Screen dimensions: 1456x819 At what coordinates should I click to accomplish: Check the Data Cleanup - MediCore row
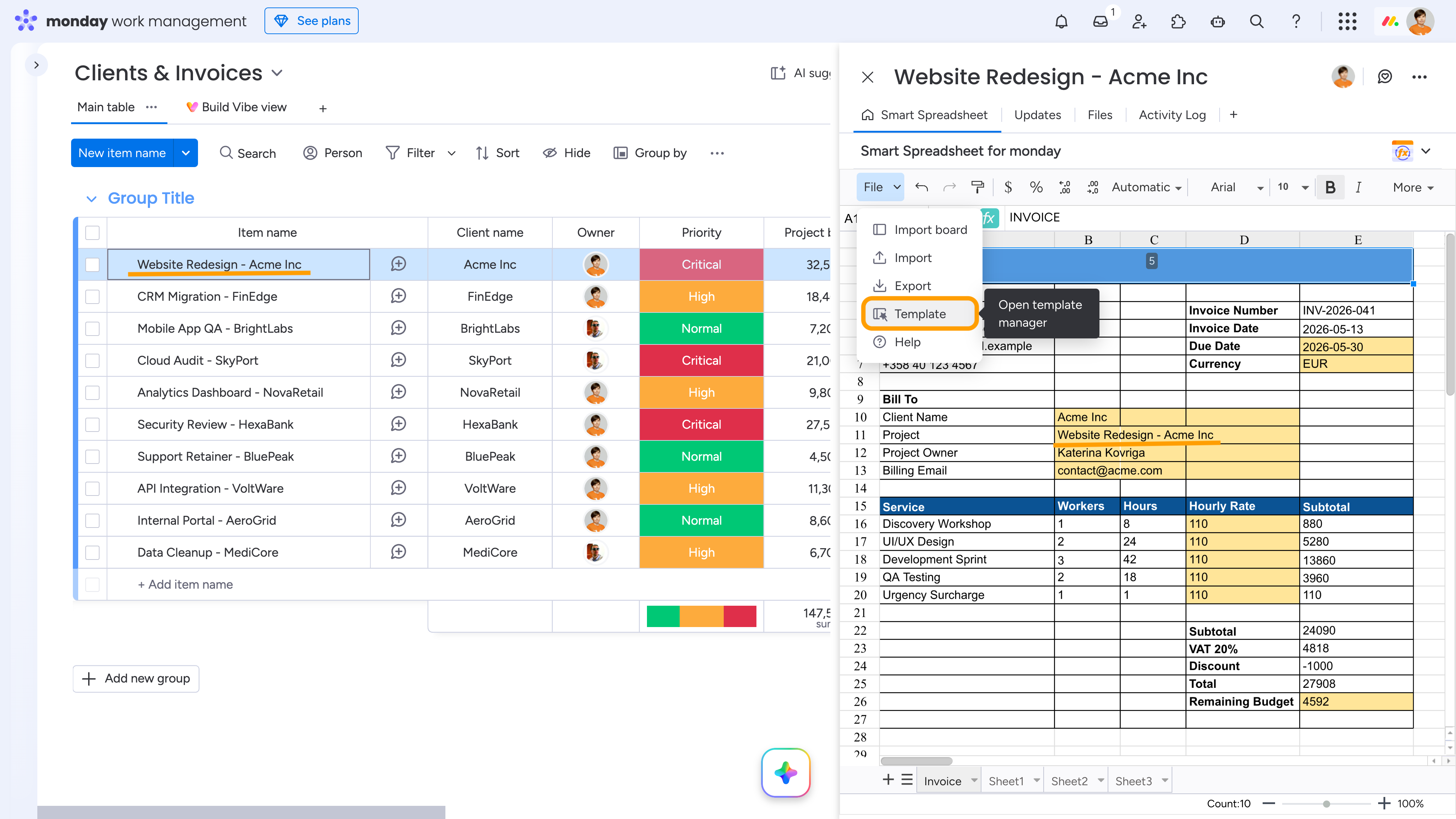pyautogui.click(x=92, y=552)
